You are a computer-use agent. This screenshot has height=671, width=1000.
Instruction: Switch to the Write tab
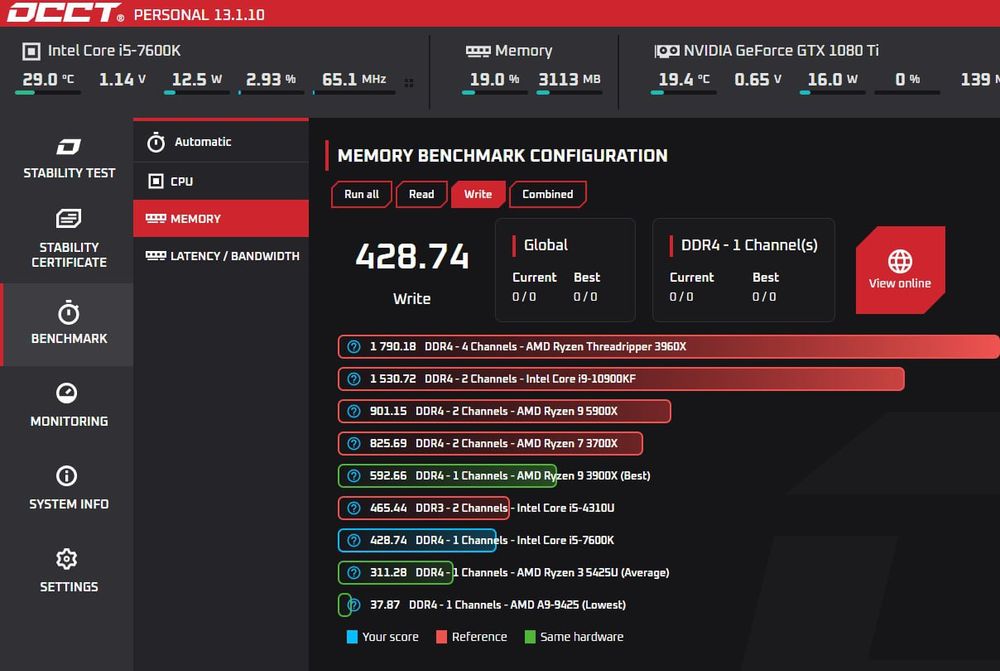tap(478, 194)
